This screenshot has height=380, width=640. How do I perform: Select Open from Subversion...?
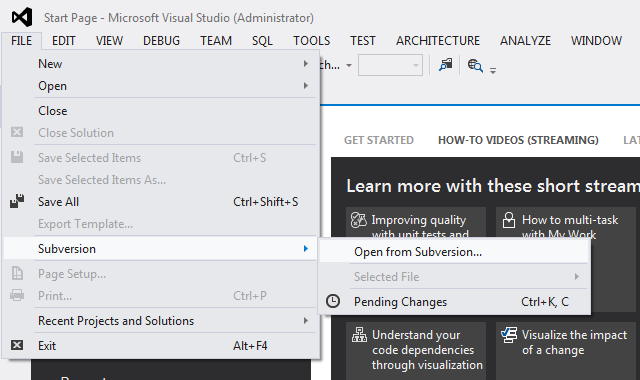click(x=454, y=252)
